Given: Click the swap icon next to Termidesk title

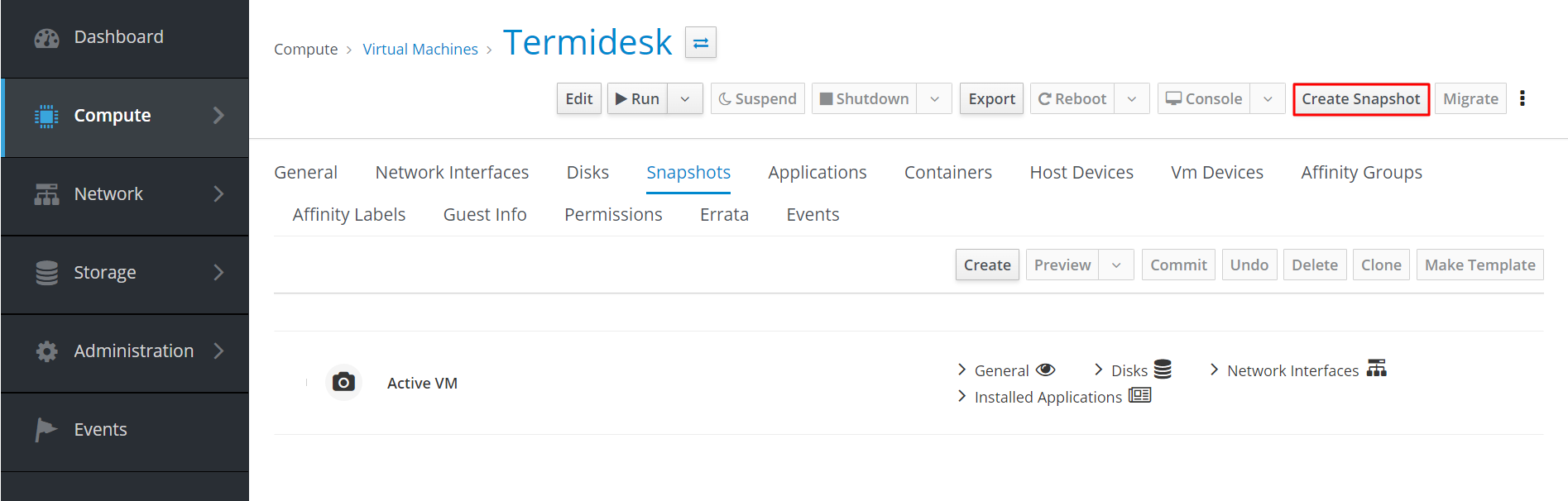Looking at the screenshot, I should 700,43.
